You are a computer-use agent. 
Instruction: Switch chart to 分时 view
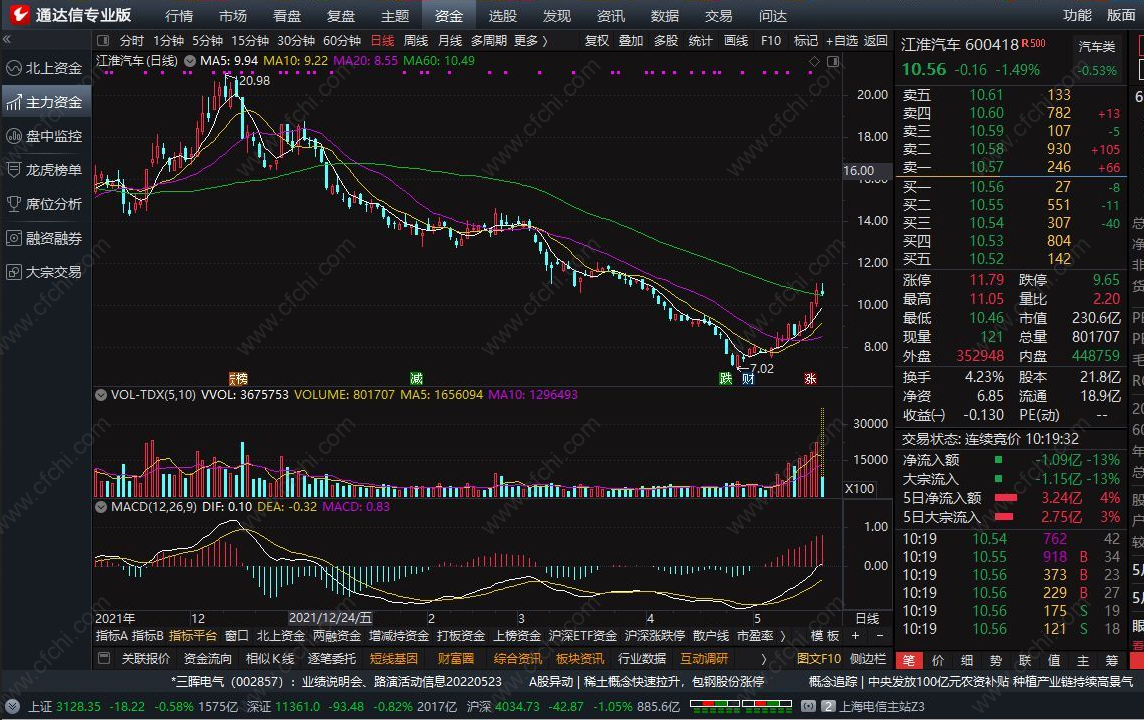(131, 41)
